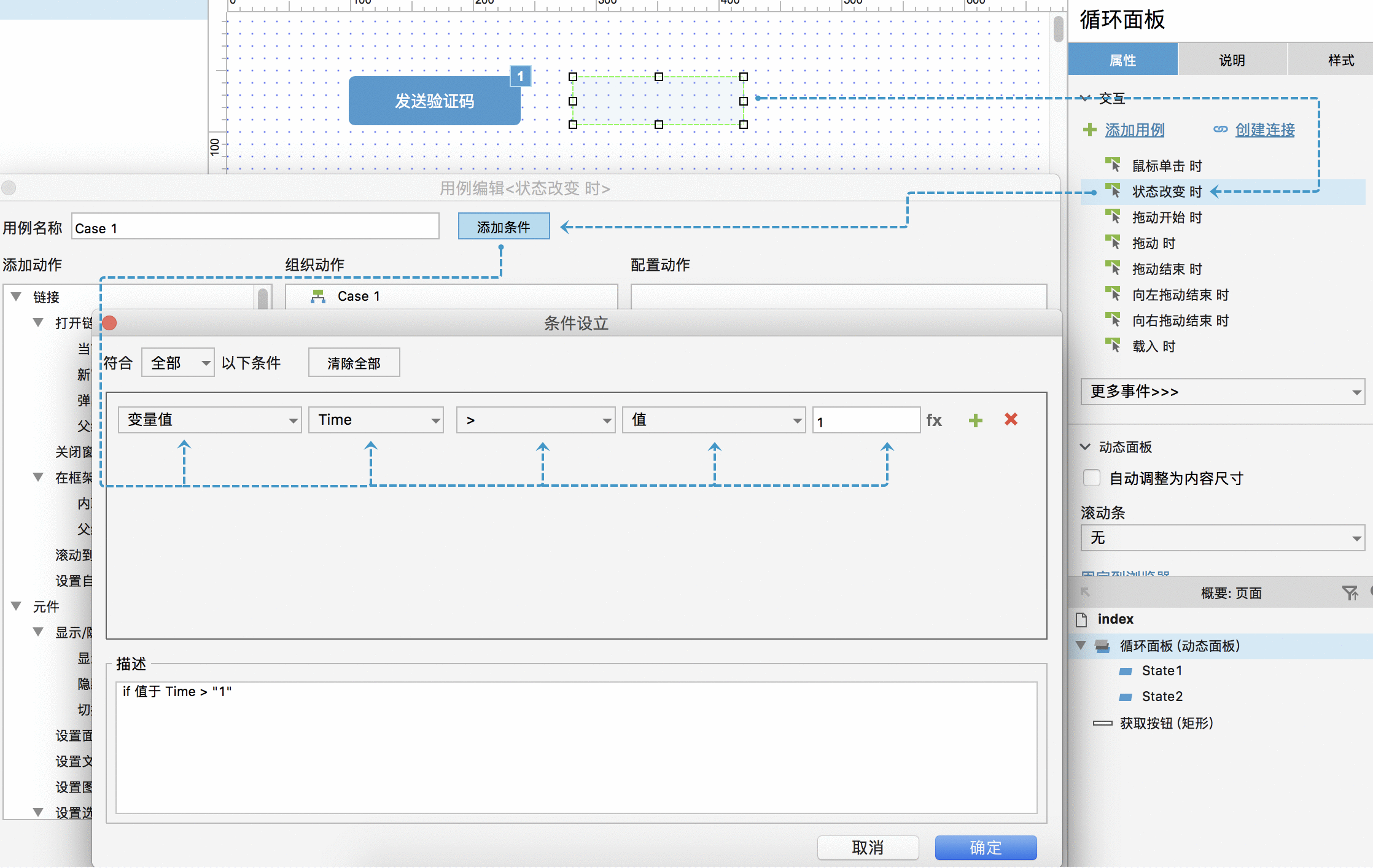Click the add condition plus icon
Screen dimensions: 1373x868
(976, 420)
